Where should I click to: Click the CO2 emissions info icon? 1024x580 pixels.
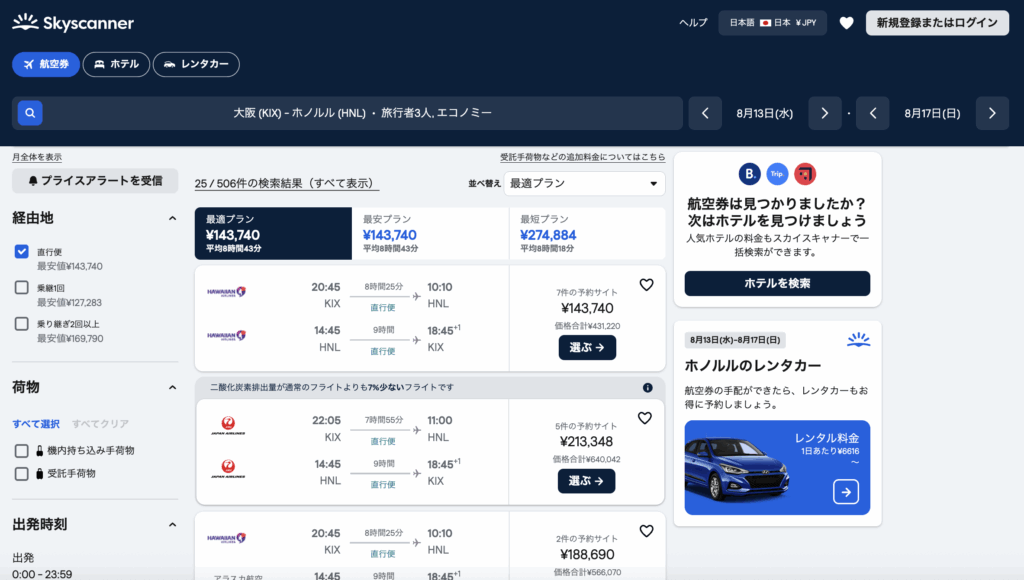click(647, 387)
